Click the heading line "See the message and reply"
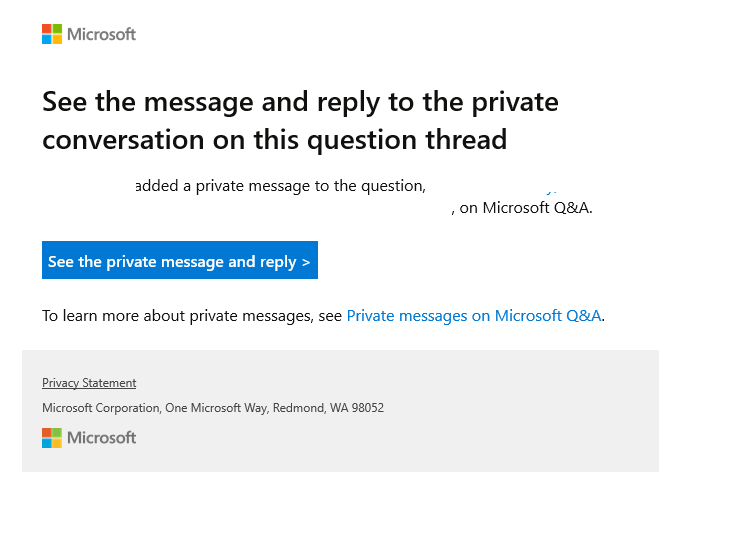The height and width of the screenshot is (534, 741). point(300,102)
